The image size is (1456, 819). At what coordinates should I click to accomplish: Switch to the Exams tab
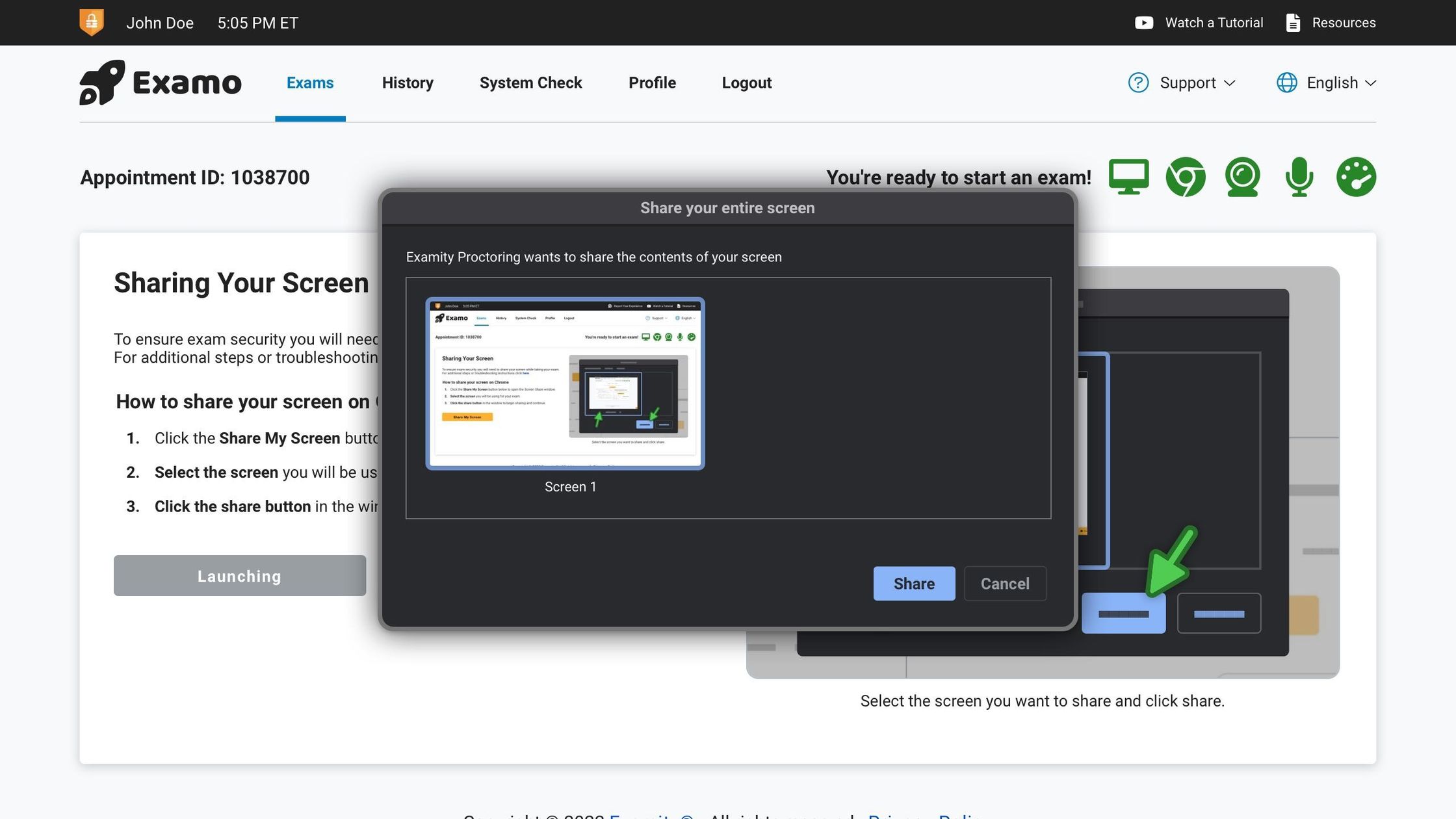pos(310,83)
